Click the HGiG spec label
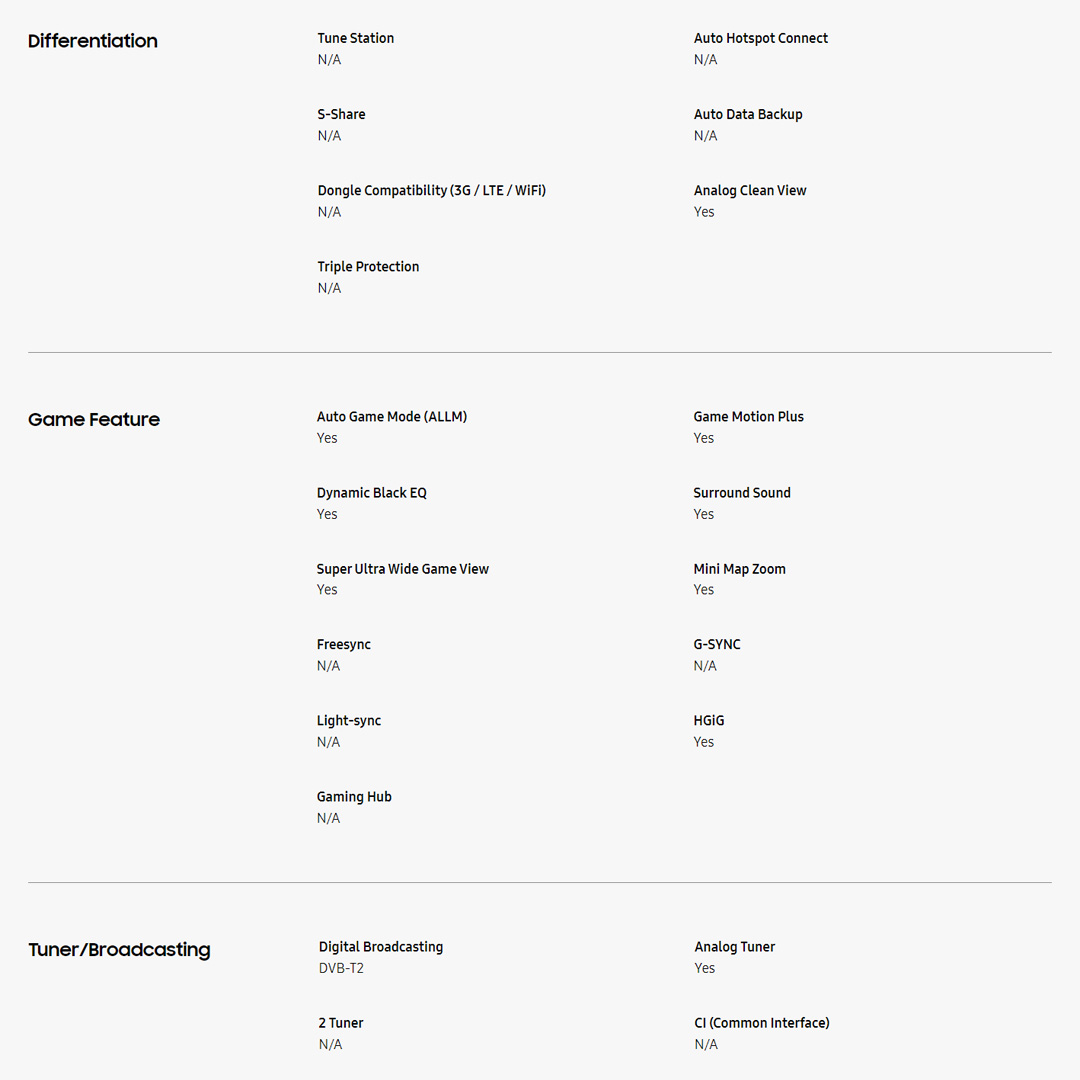Viewport: 1080px width, 1080px height. 709,720
